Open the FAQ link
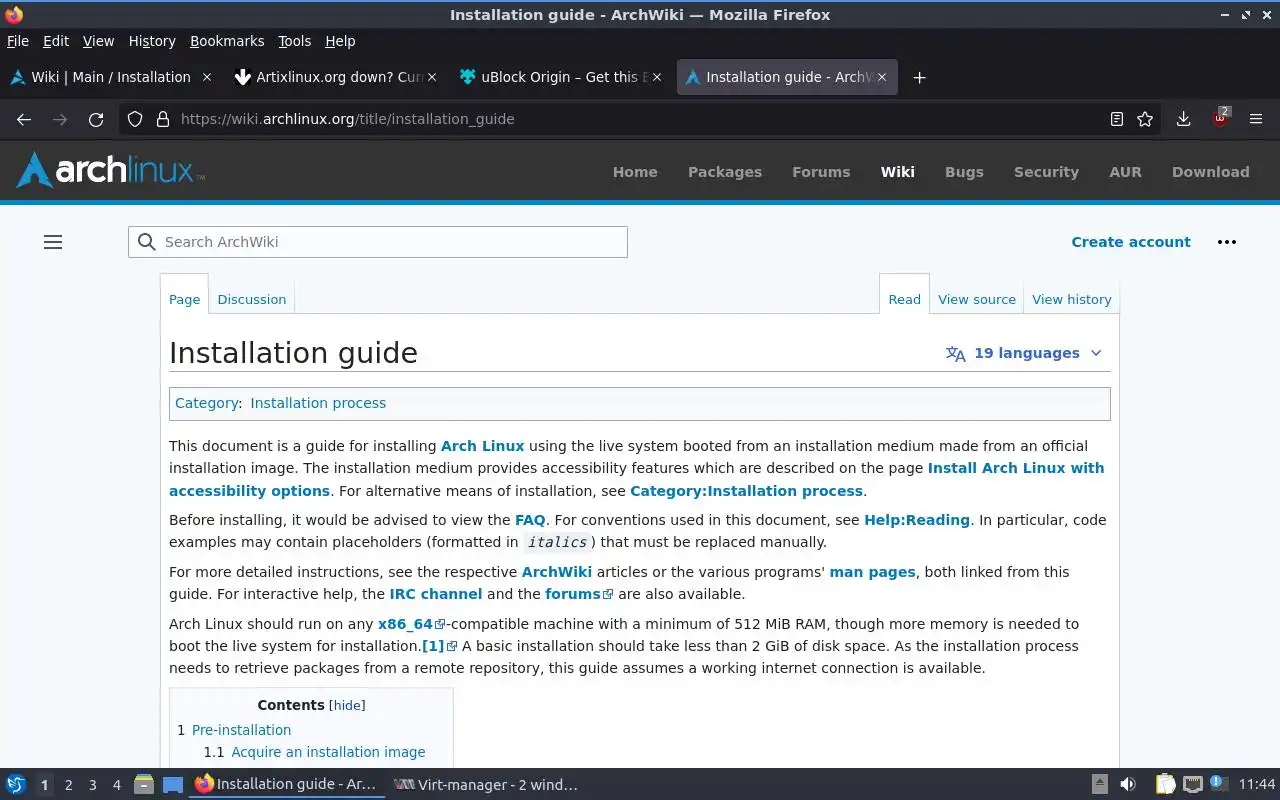 (530, 520)
